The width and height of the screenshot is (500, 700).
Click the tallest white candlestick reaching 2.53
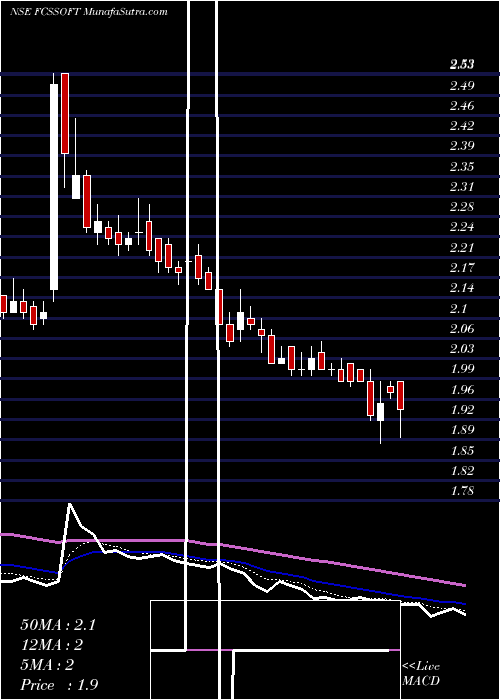pyautogui.click(x=54, y=187)
